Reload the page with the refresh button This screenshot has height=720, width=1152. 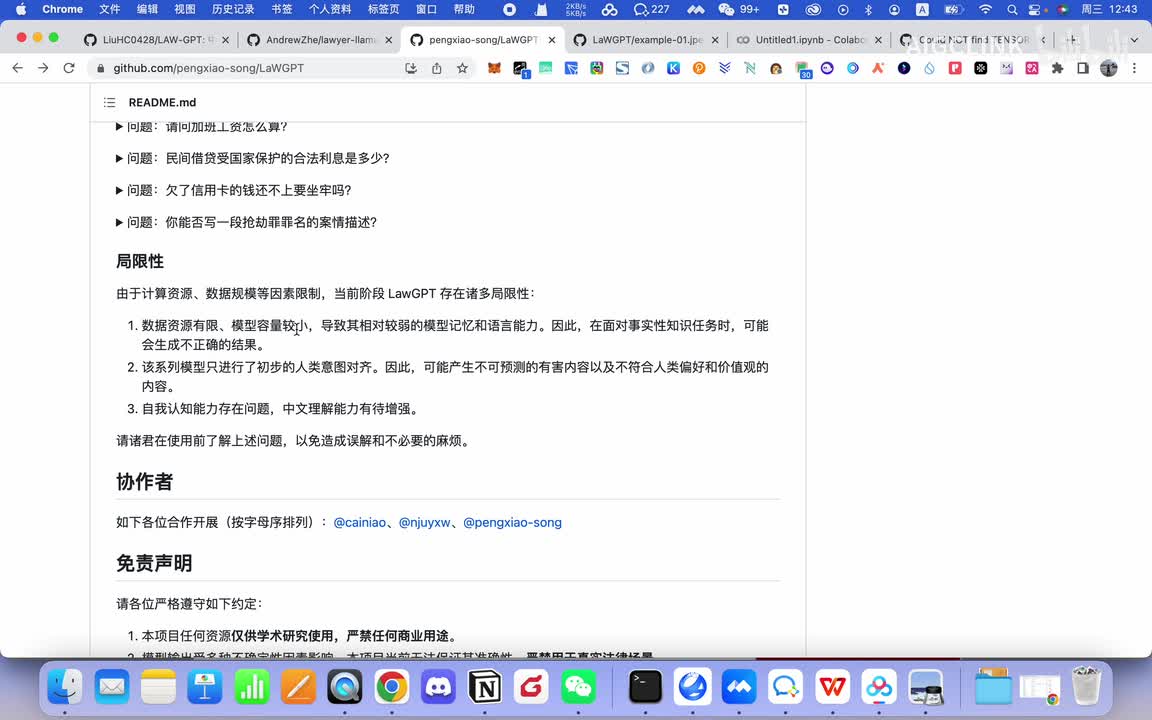(68, 68)
